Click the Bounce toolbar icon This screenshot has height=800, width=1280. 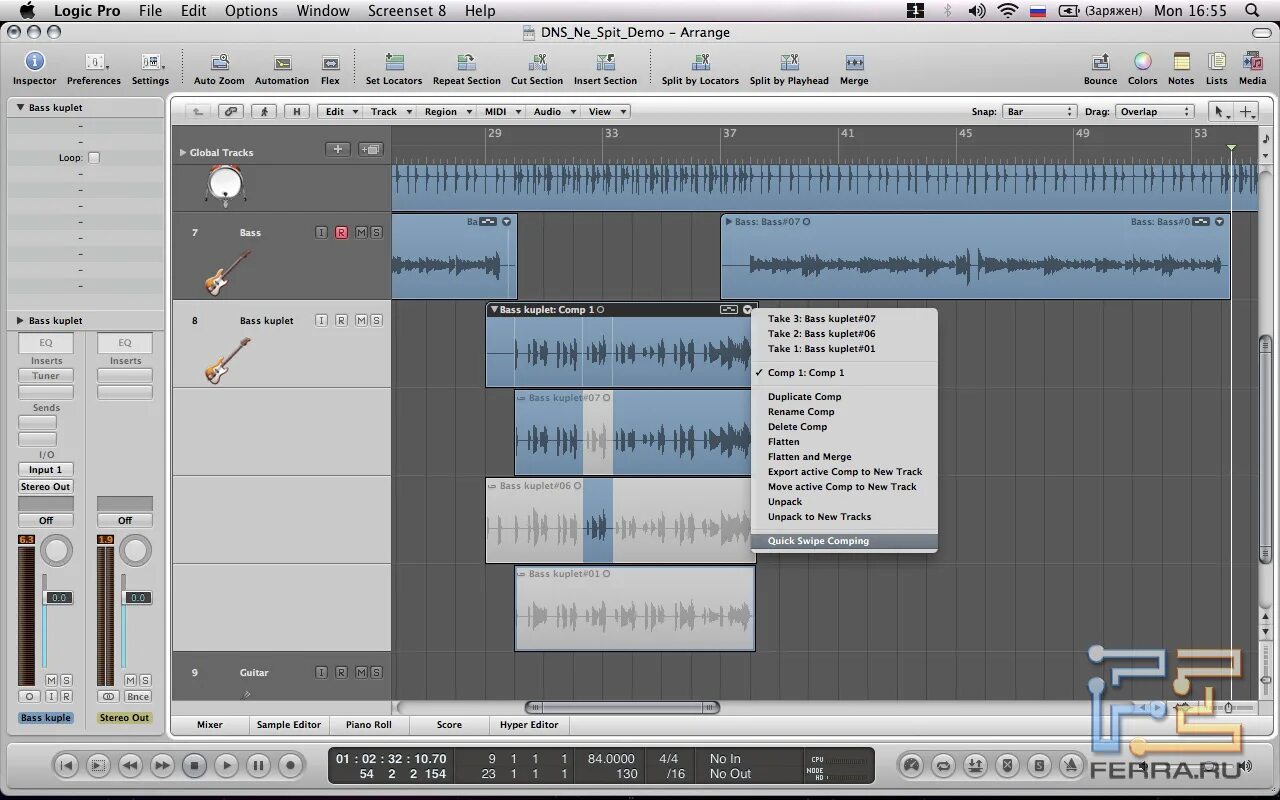coord(1100,63)
